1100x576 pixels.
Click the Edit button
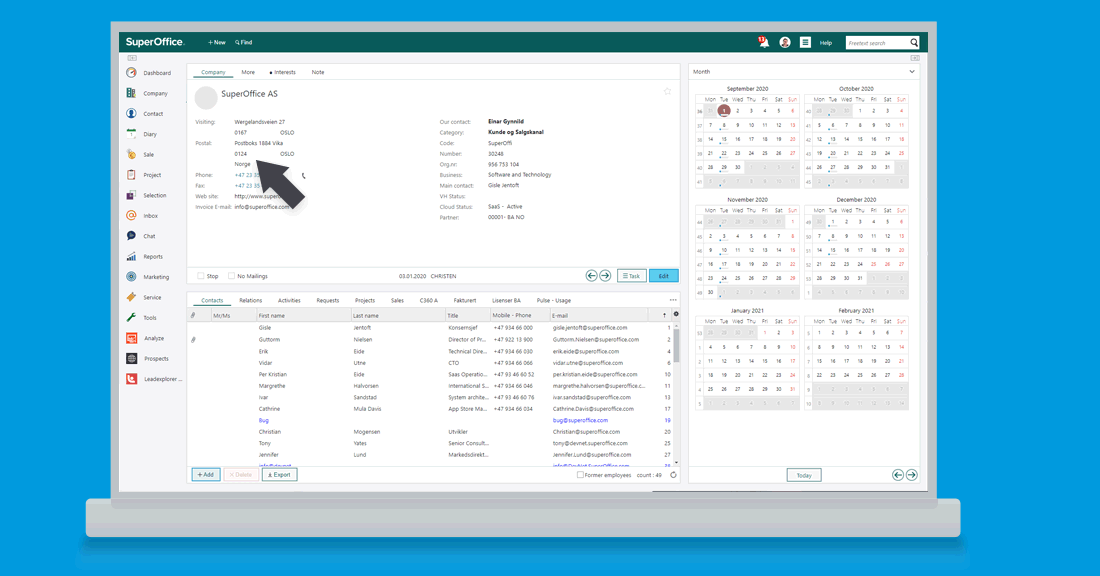pyautogui.click(x=665, y=276)
